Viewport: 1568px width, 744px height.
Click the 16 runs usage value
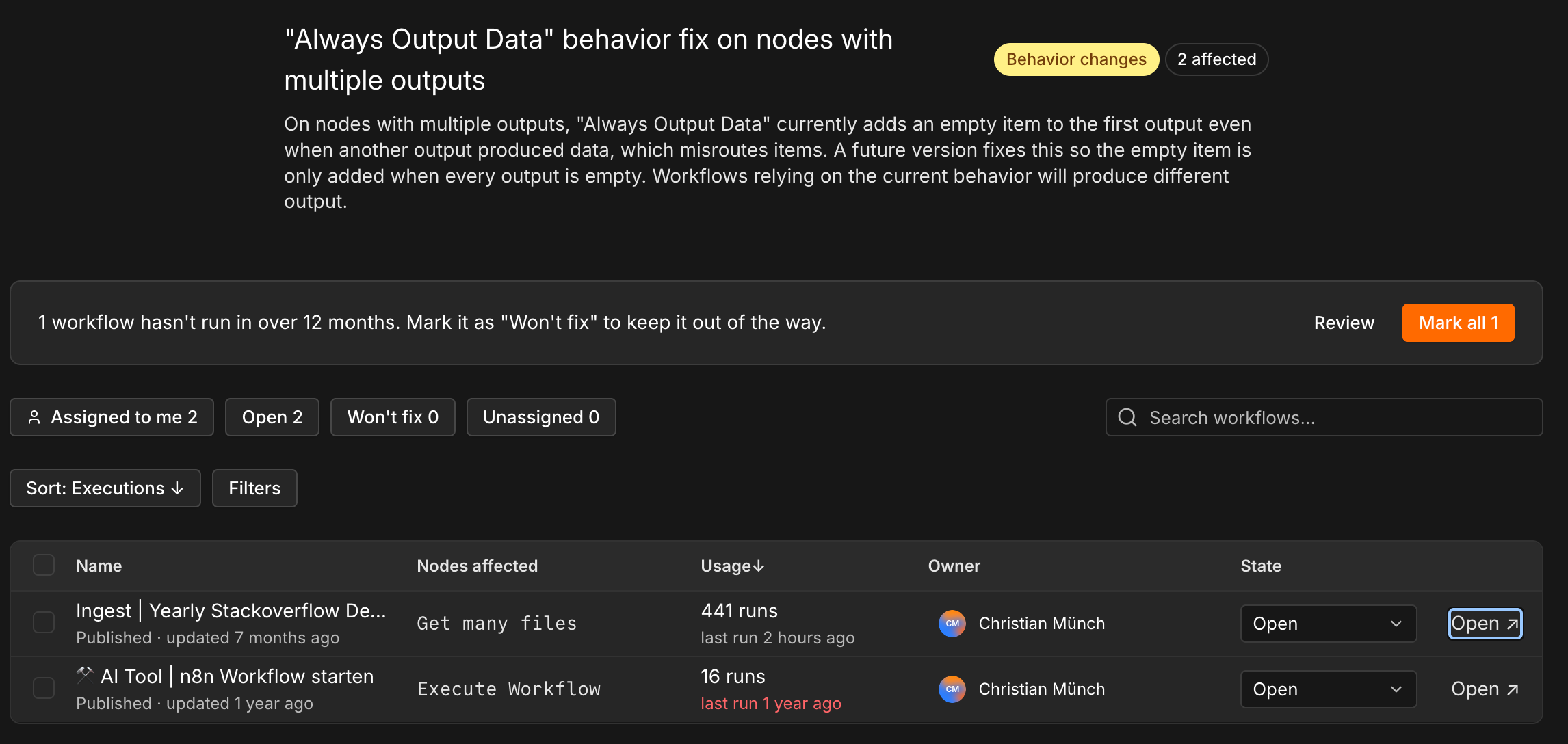pyautogui.click(x=733, y=676)
